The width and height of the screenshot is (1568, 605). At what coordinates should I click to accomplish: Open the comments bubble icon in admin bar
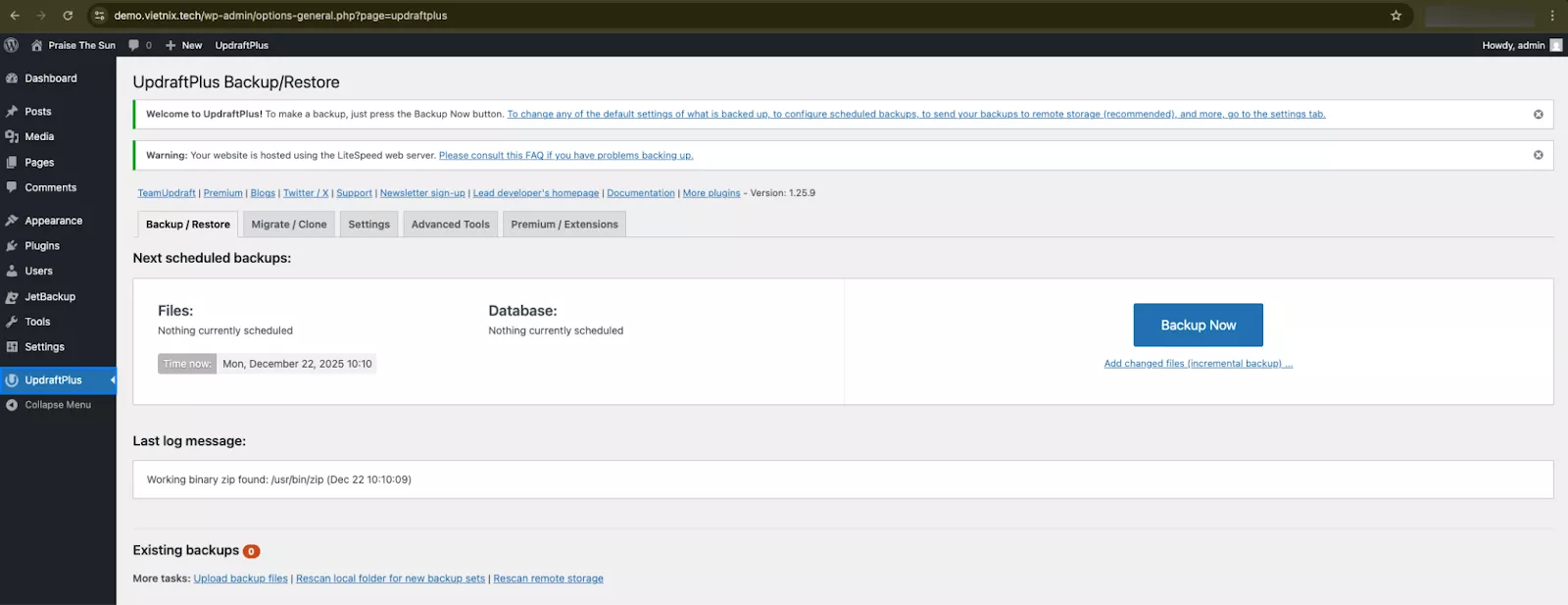click(134, 45)
